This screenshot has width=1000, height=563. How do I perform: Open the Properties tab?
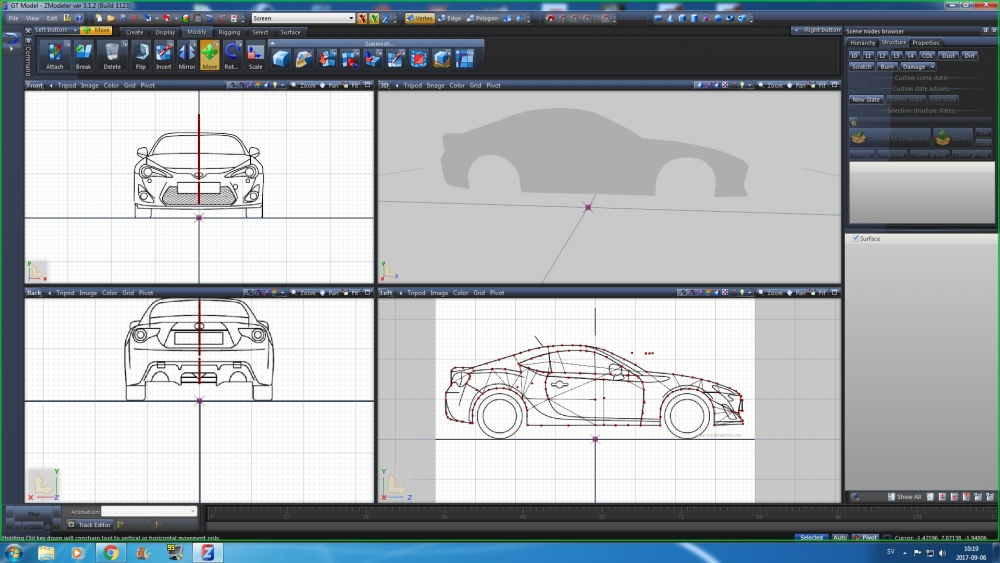(x=925, y=43)
